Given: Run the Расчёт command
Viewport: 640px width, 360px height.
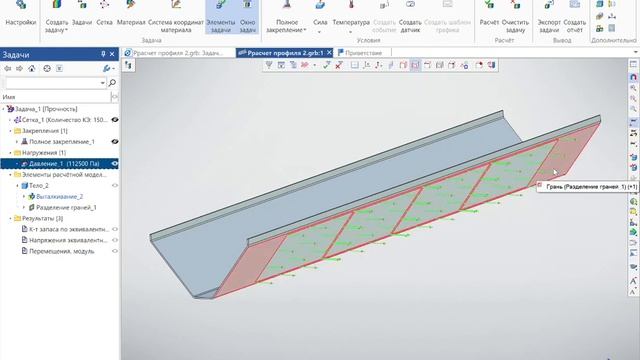Looking at the screenshot, I should click(x=489, y=16).
